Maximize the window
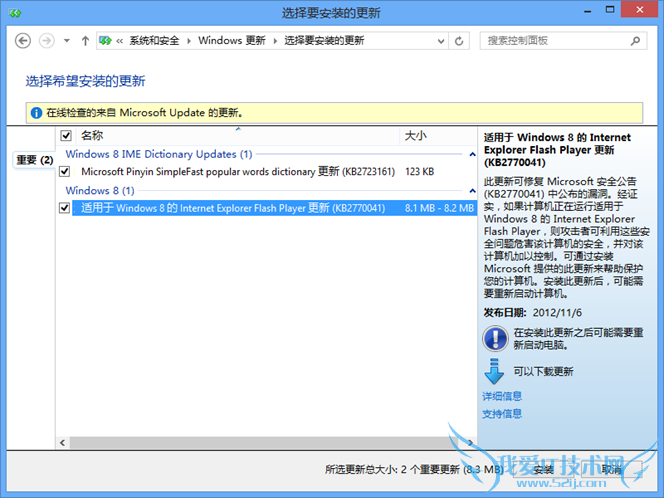 click(x=610, y=10)
